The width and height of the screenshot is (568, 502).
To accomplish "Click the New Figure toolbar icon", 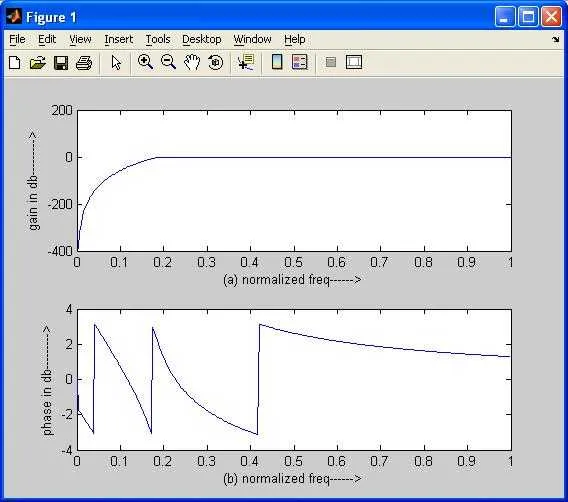I will click(14, 63).
